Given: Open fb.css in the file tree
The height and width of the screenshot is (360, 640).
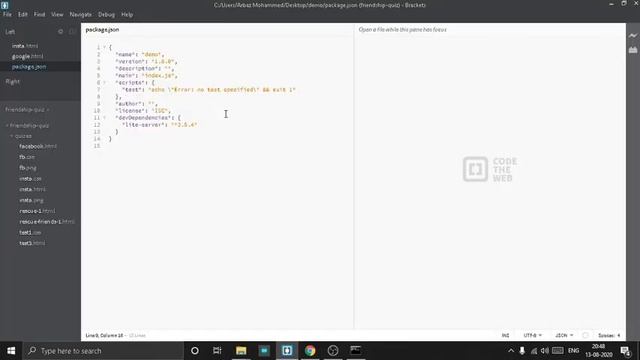Looking at the screenshot, I should 27,157.
